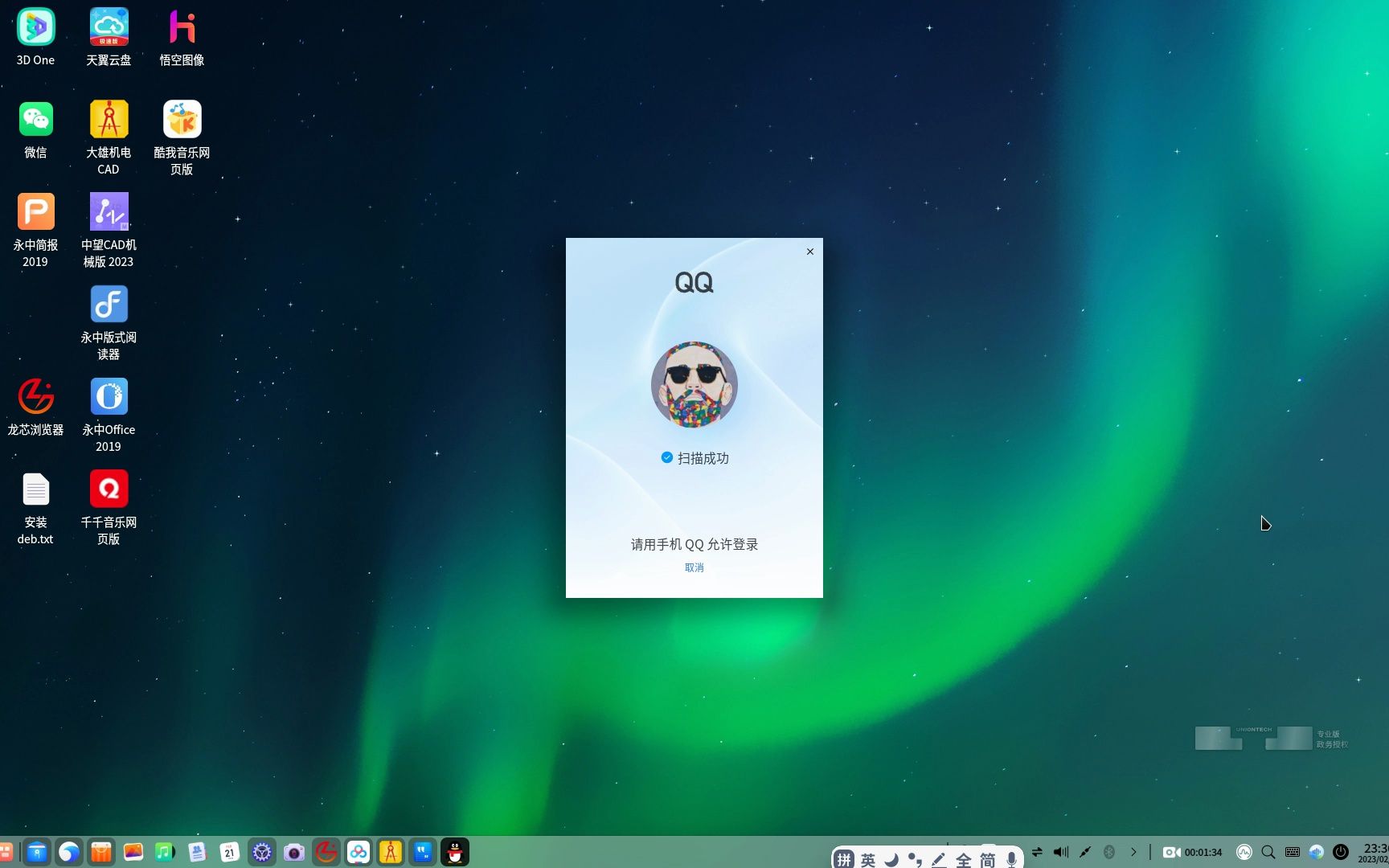Toggle 拼 pinyin mode in input bar

[x=844, y=860]
